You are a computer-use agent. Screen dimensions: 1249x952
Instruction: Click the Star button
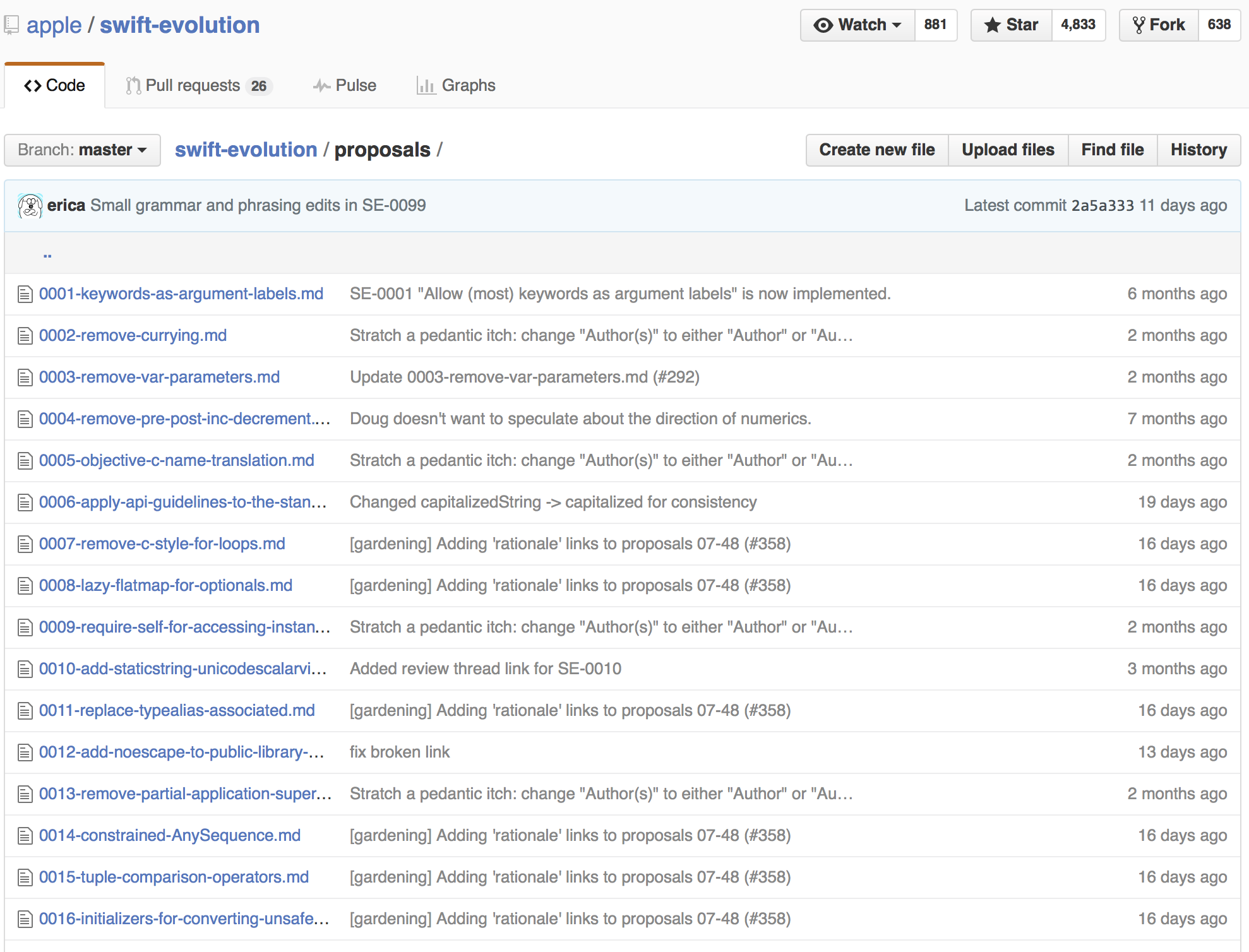(x=1012, y=25)
